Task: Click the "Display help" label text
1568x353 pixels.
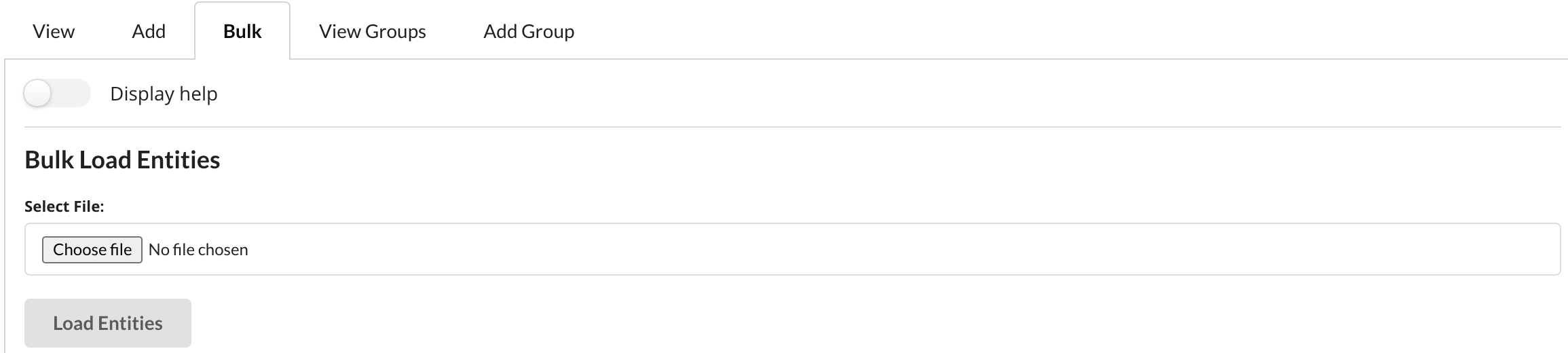Action: (x=164, y=94)
